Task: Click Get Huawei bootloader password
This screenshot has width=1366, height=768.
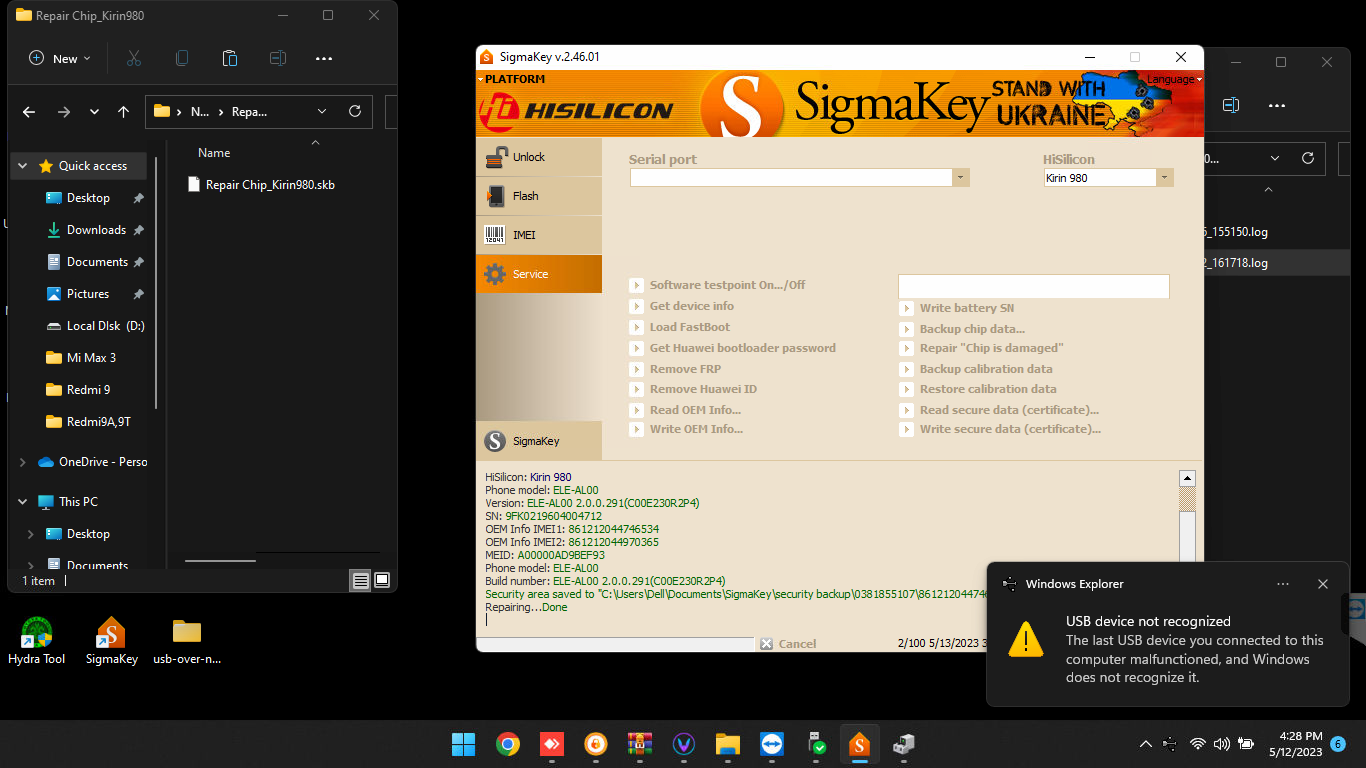Action: coord(733,348)
